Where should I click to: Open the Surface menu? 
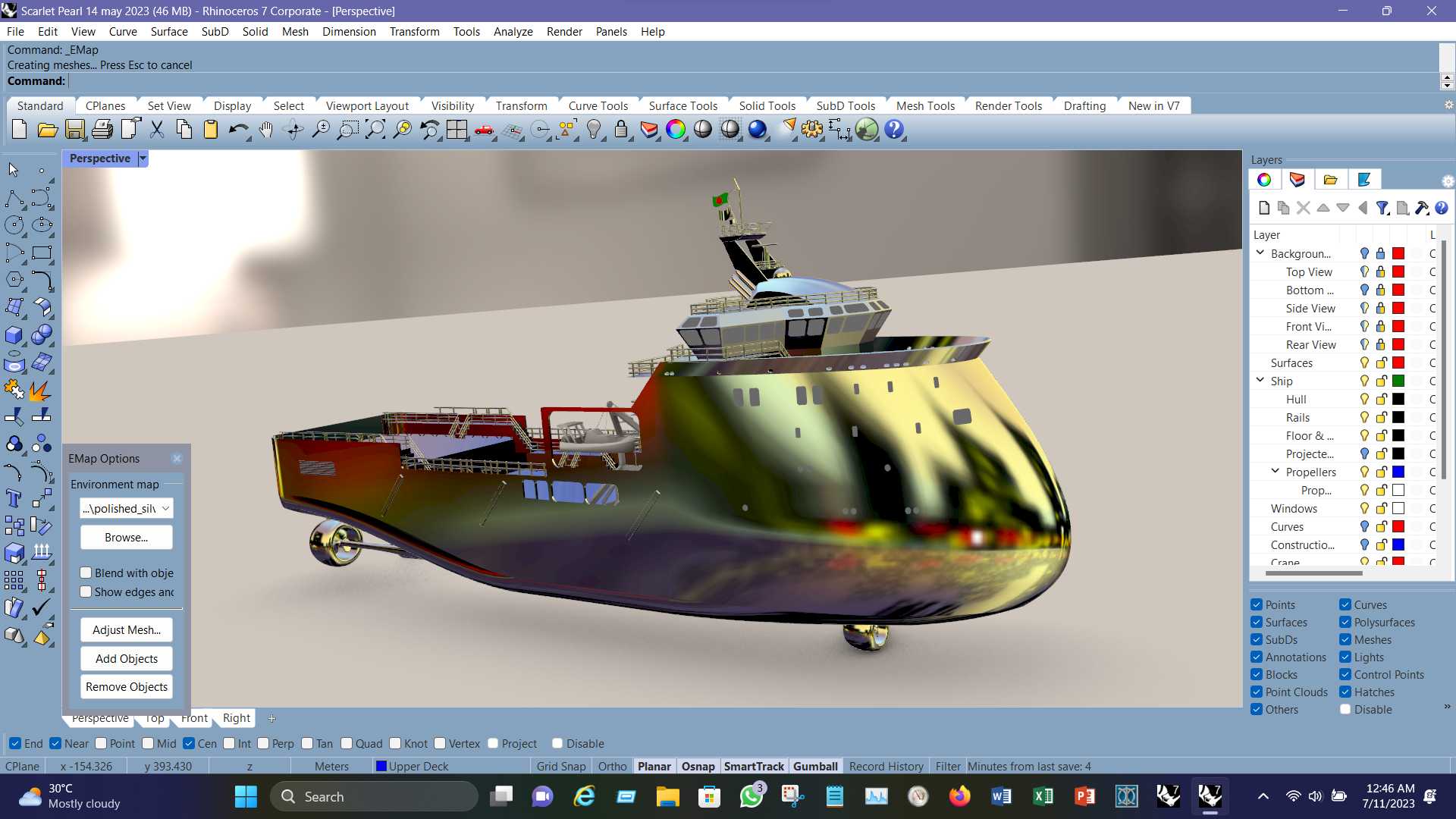coord(169,31)
